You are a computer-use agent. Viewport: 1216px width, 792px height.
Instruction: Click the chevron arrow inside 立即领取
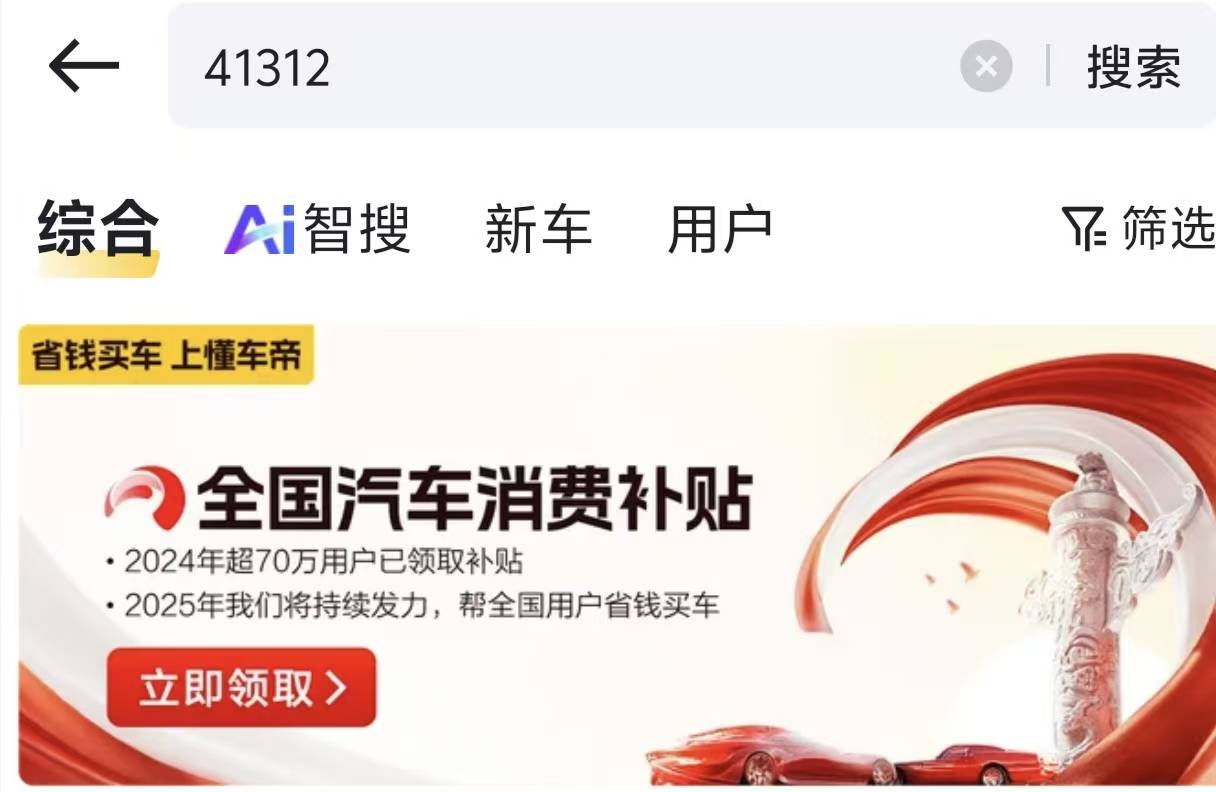(337, 688)
